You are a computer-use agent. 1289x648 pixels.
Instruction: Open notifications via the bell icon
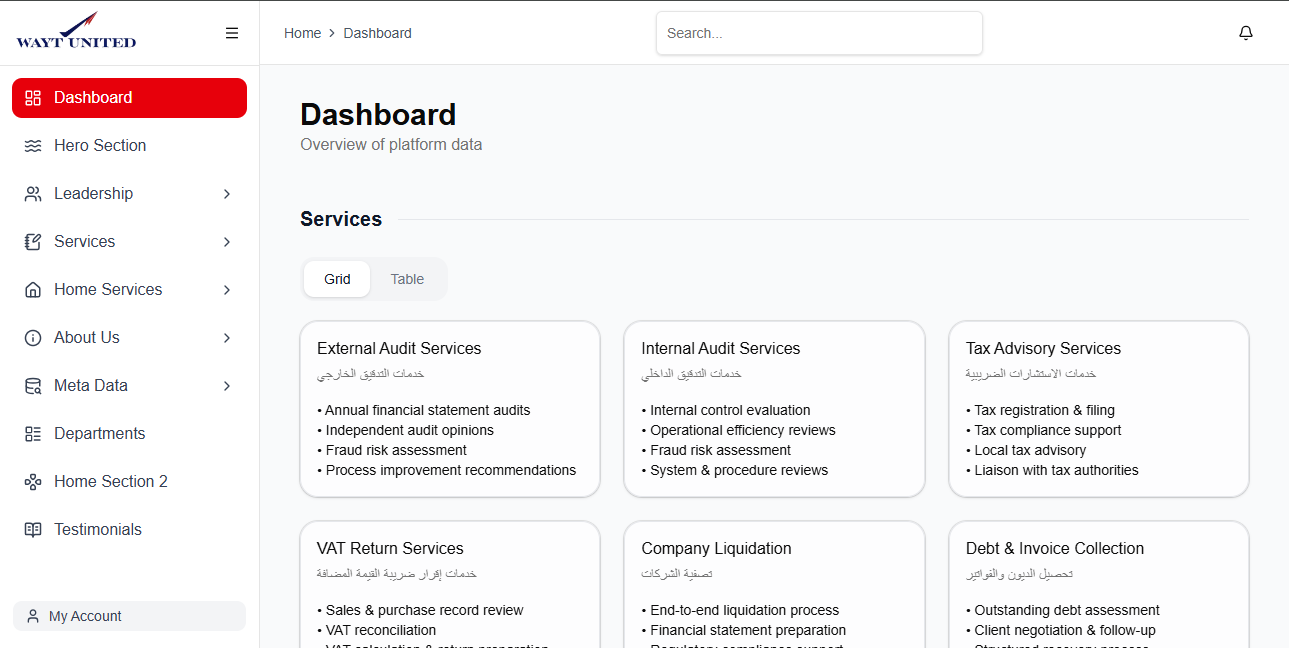(1246, 33)
